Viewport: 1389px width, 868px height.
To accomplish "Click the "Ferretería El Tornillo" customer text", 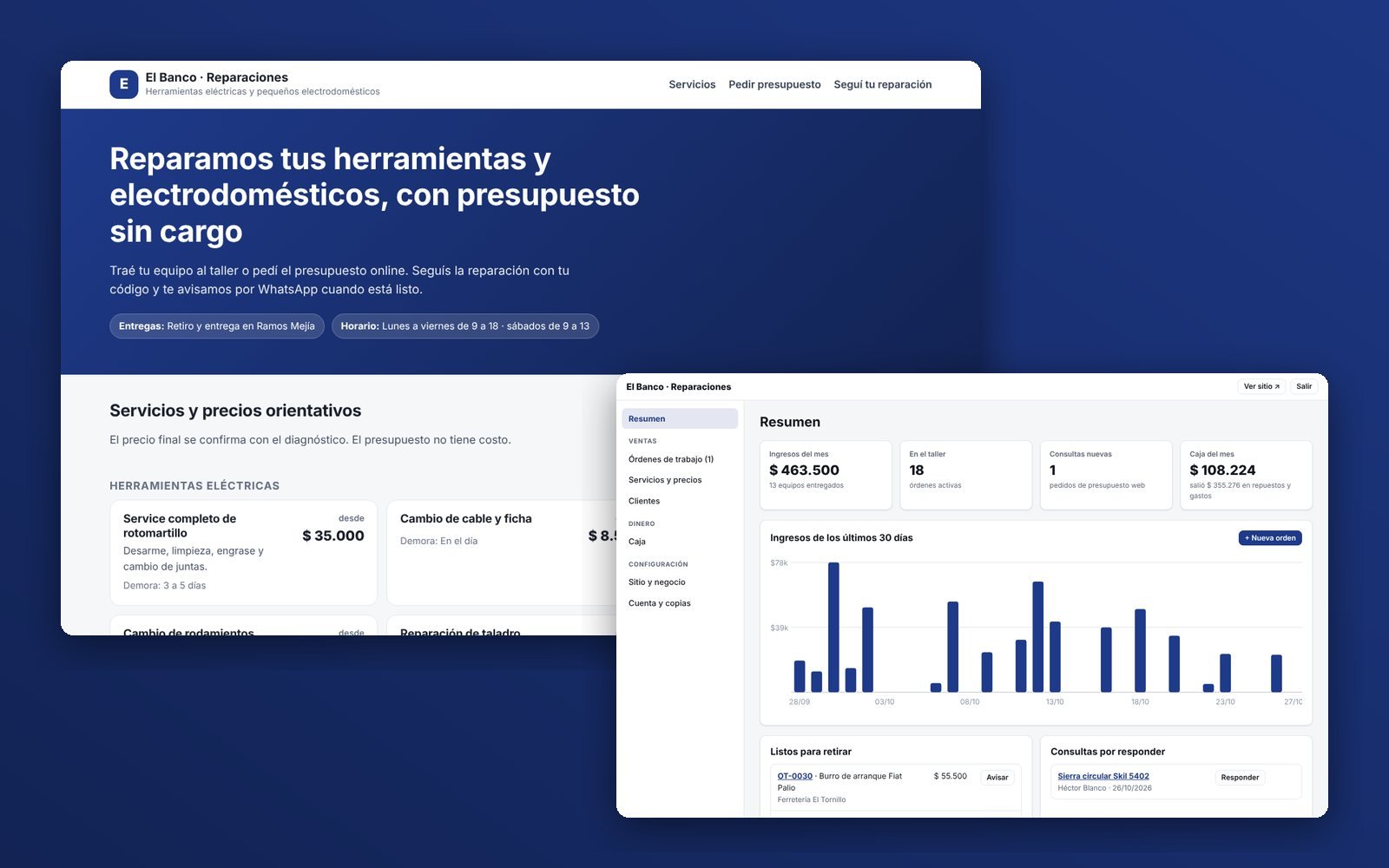I will (812, 799).
